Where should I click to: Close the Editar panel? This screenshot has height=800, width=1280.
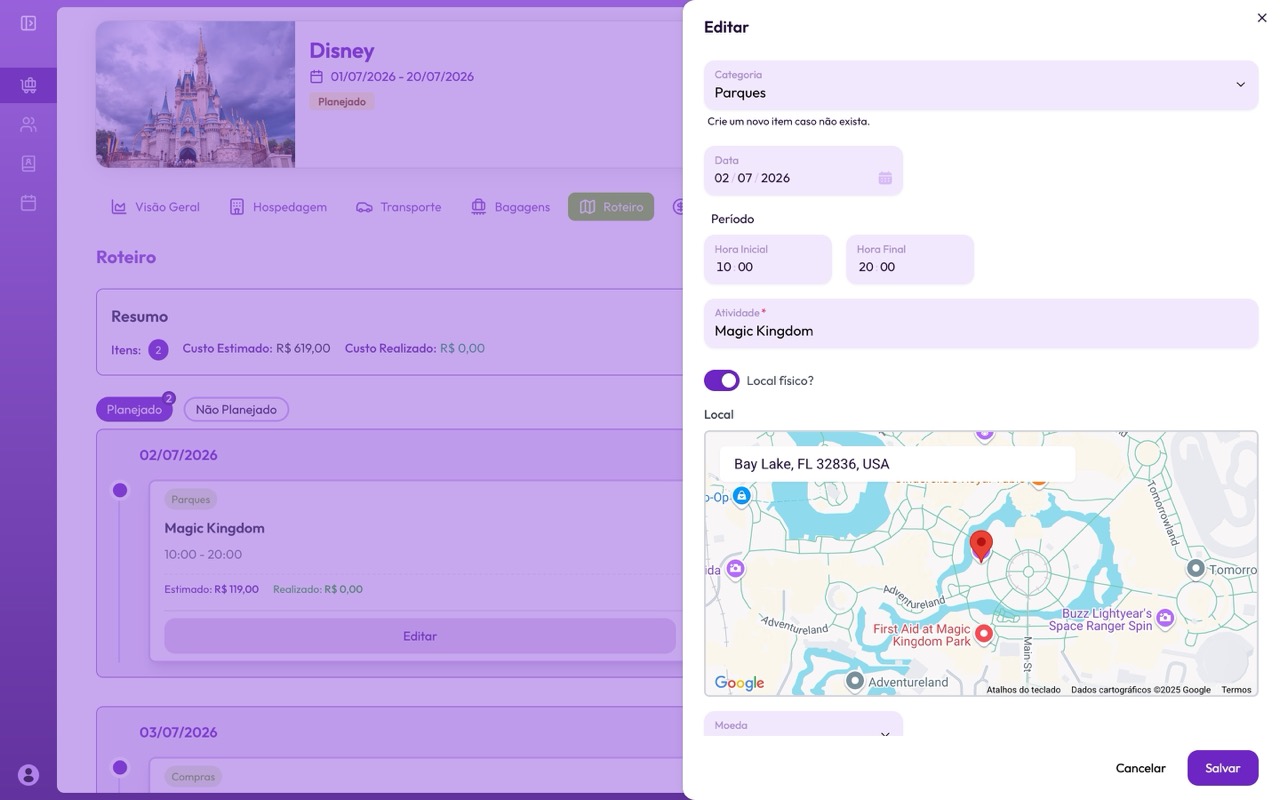click(1261, 18)
